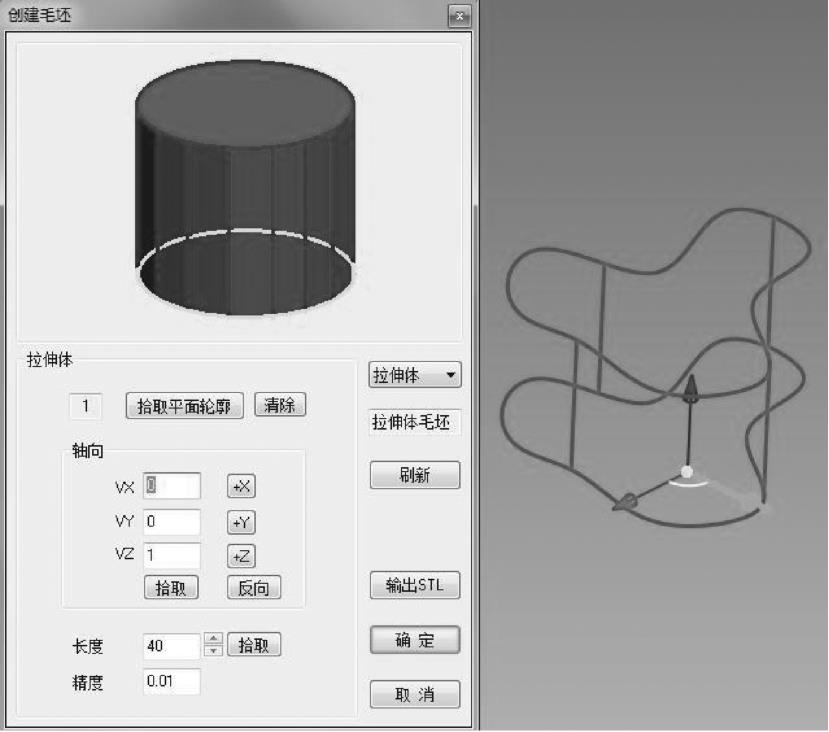
Task: Click the 精度 value field
Action: [x=172, y=681]
